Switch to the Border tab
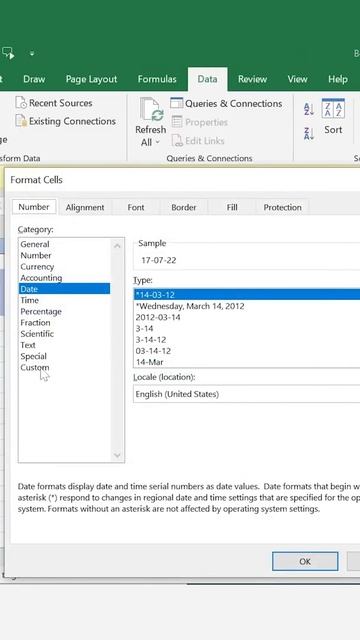Image resolution: width=360 pixels, height=640 pixels. click(184, 207)
